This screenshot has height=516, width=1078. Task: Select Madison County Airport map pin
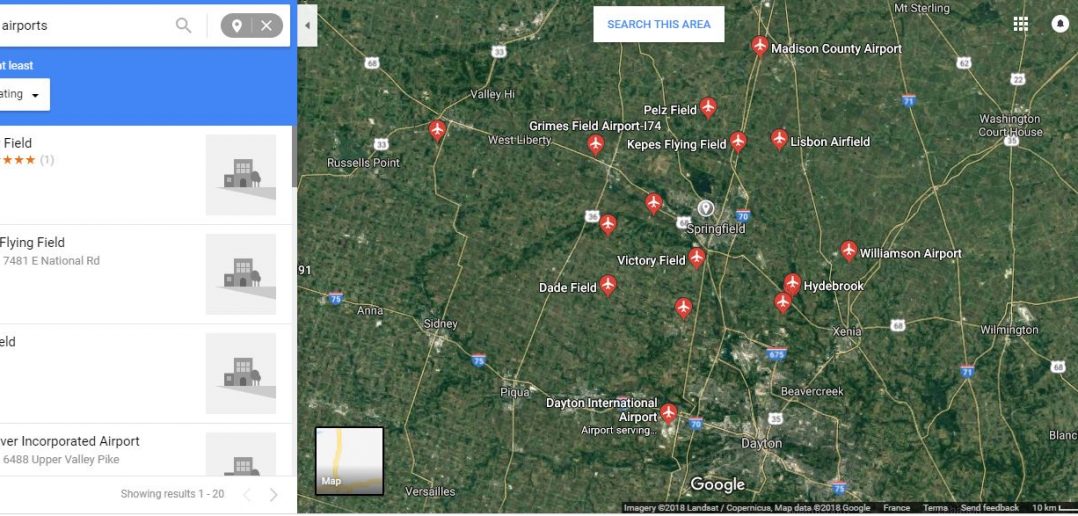coord(760,46)
